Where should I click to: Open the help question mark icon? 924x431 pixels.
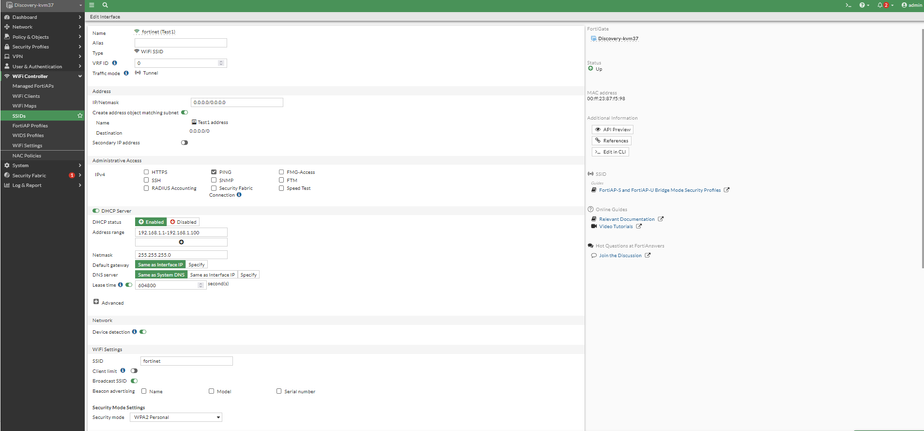point(862,4)
